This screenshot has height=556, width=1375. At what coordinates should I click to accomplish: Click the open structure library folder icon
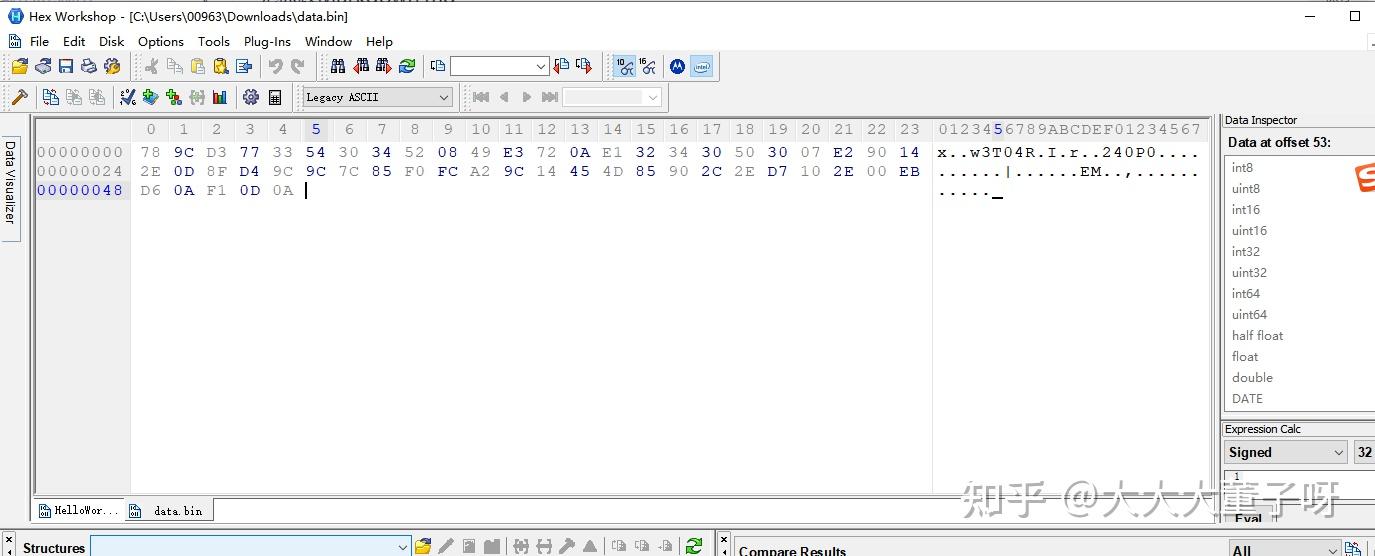pos(423,546)
